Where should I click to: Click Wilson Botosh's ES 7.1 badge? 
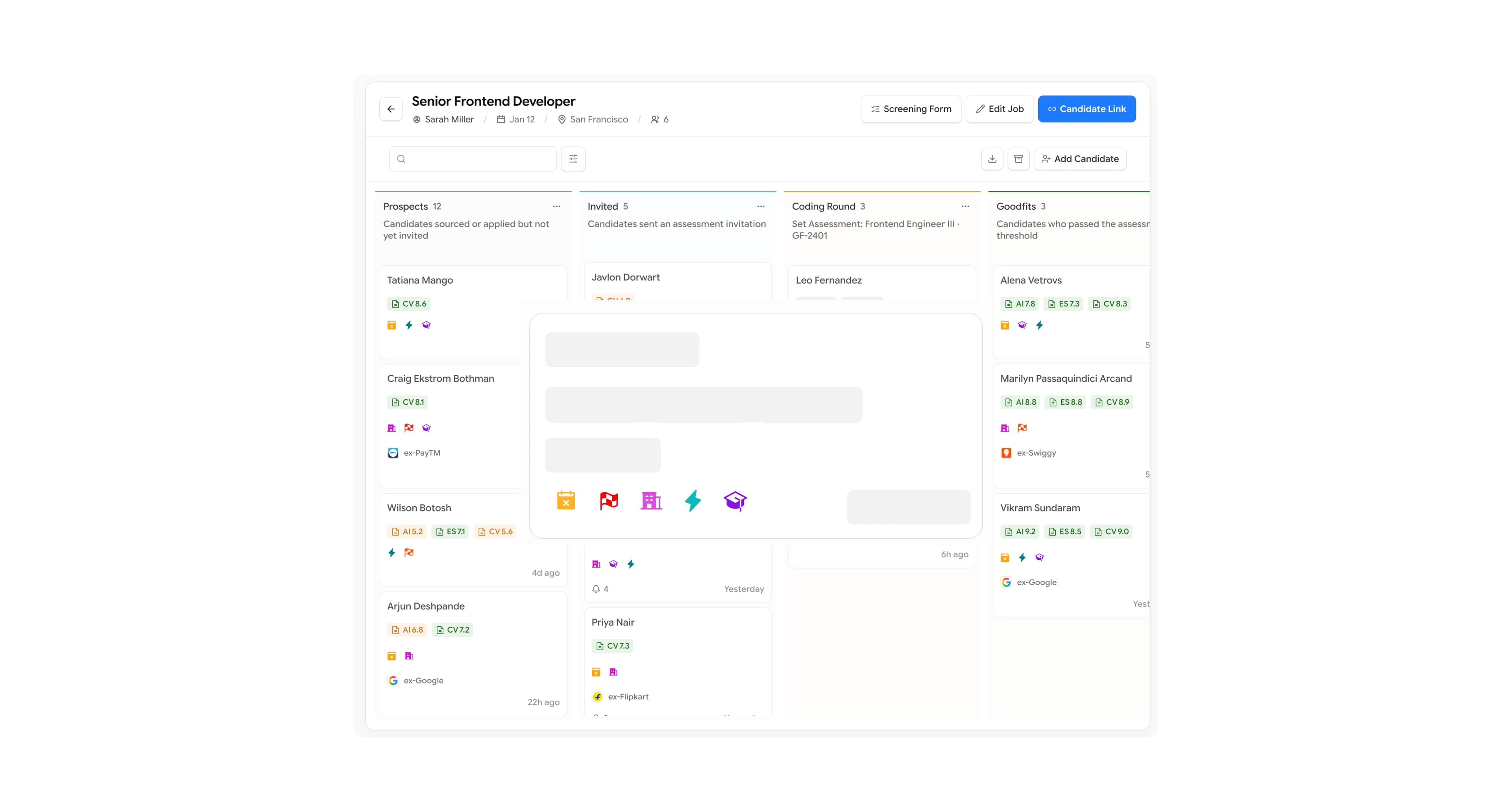click(x=450, y=532)
